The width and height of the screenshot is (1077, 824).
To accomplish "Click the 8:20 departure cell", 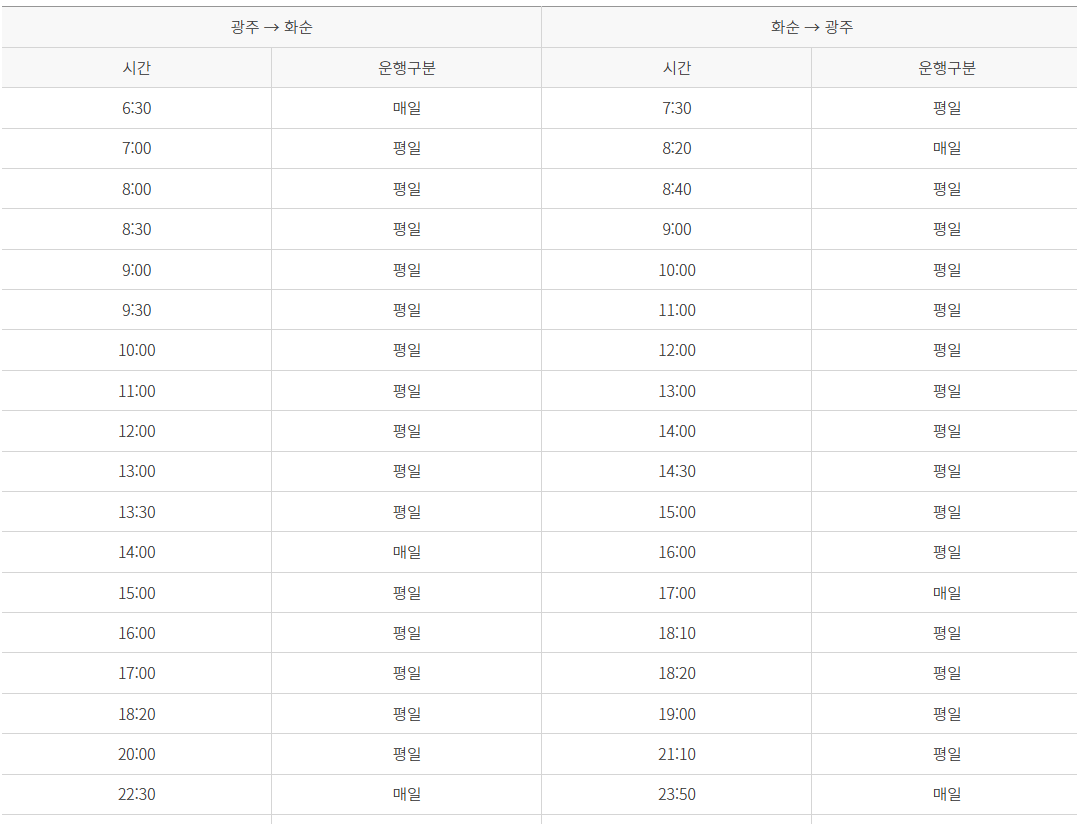I will click(x=675, y=147).
